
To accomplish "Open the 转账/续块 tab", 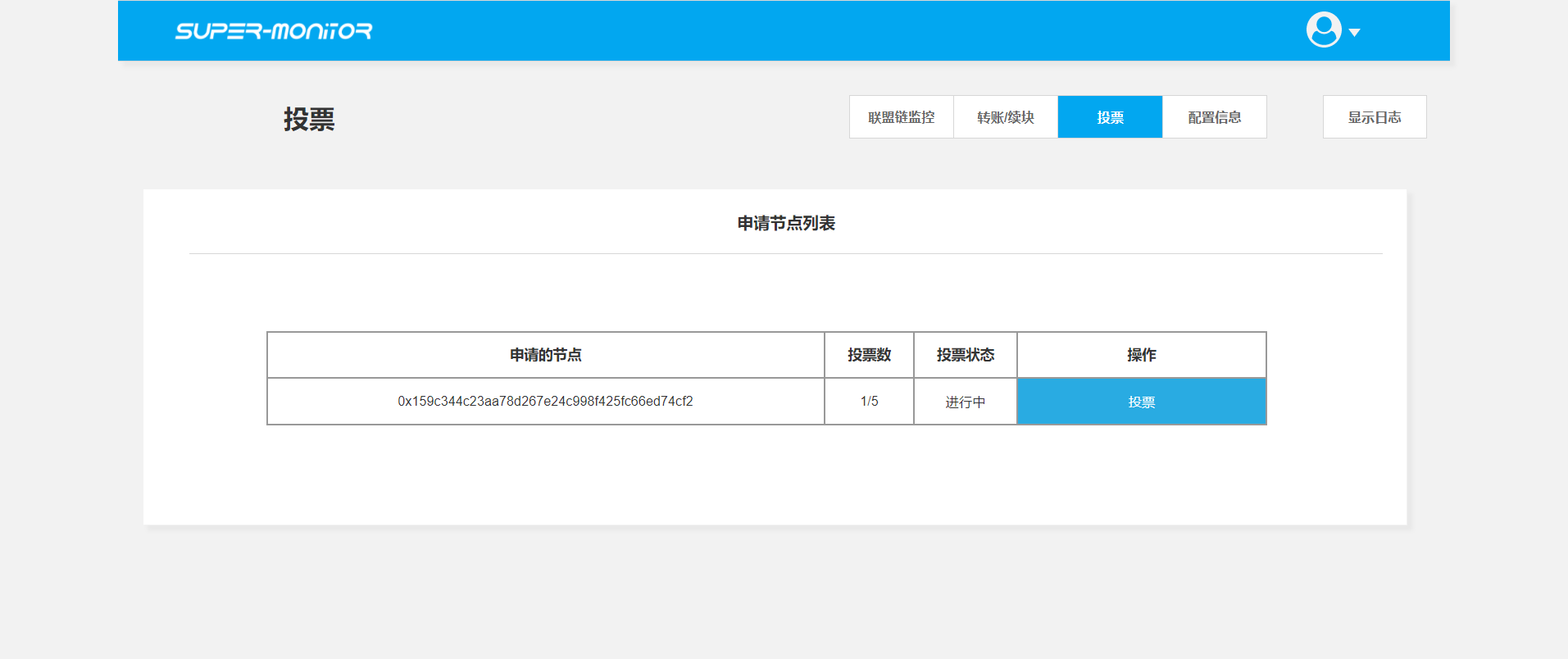I will (1005, 117).
